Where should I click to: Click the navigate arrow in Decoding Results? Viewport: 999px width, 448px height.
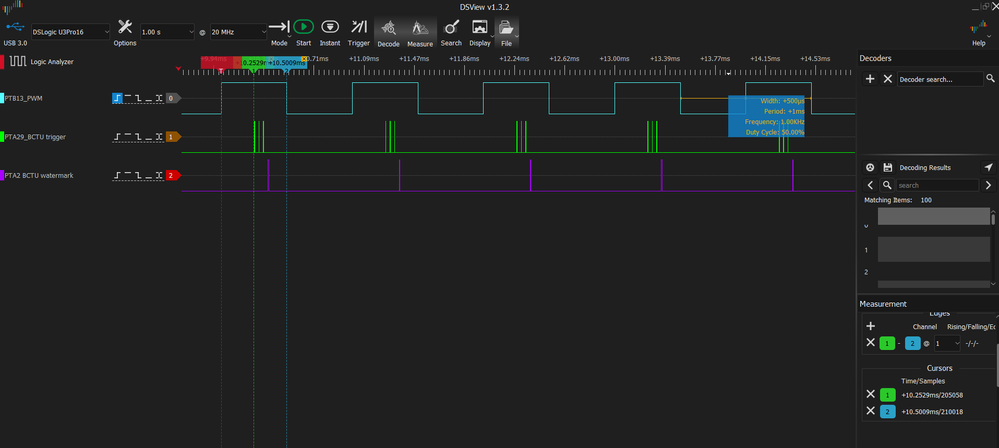point(988,167)
